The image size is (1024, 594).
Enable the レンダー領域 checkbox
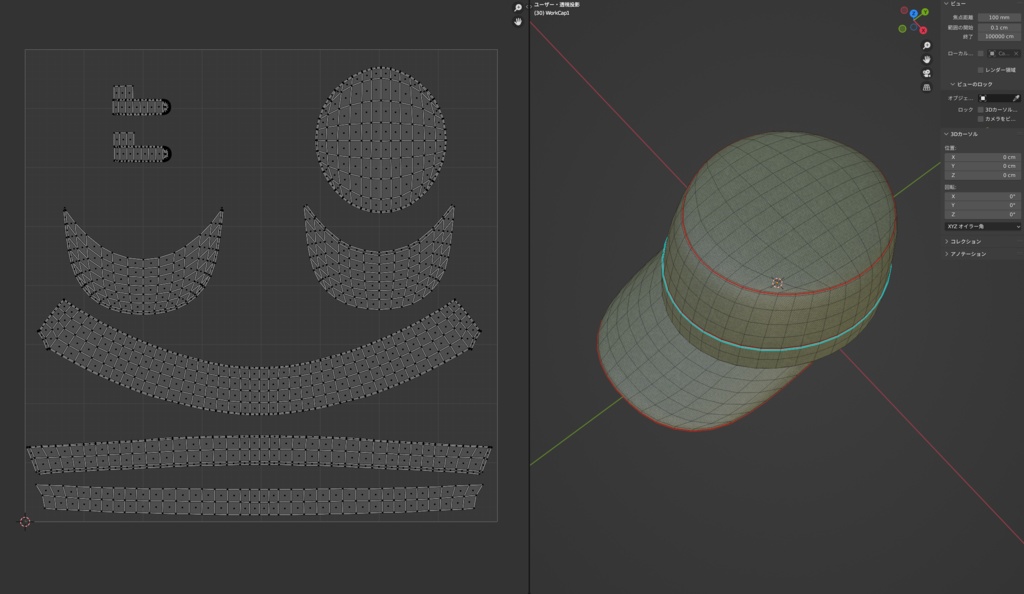[x=980, y=70]
